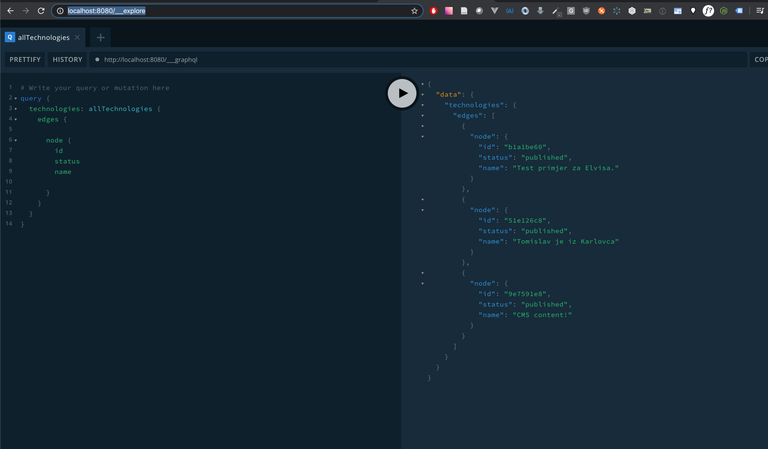Click the PRETTIFY button
This screenshot has height=449, width=768.
pyautogui.click(x=25, y=60)
